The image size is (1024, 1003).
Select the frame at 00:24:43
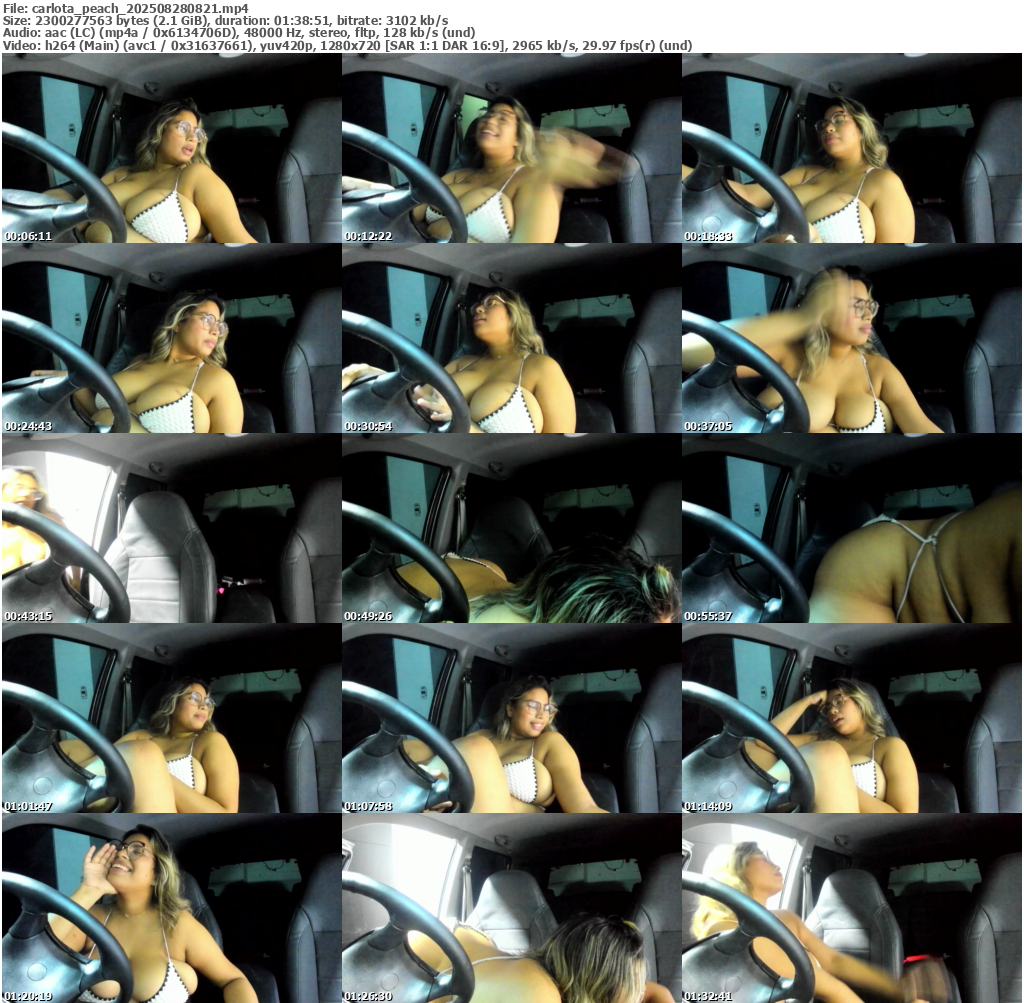pyautogui.click(x=172, y=338)
